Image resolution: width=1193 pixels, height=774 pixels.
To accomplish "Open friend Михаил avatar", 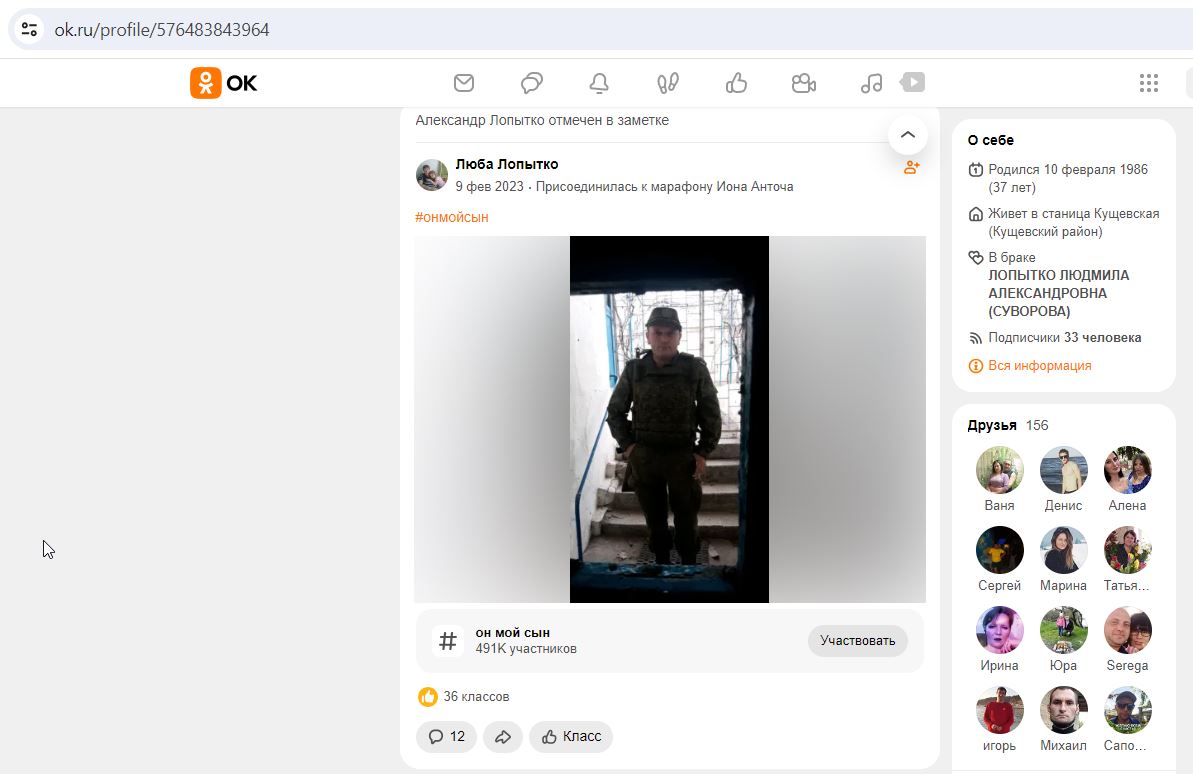I will pos(1064,710).
